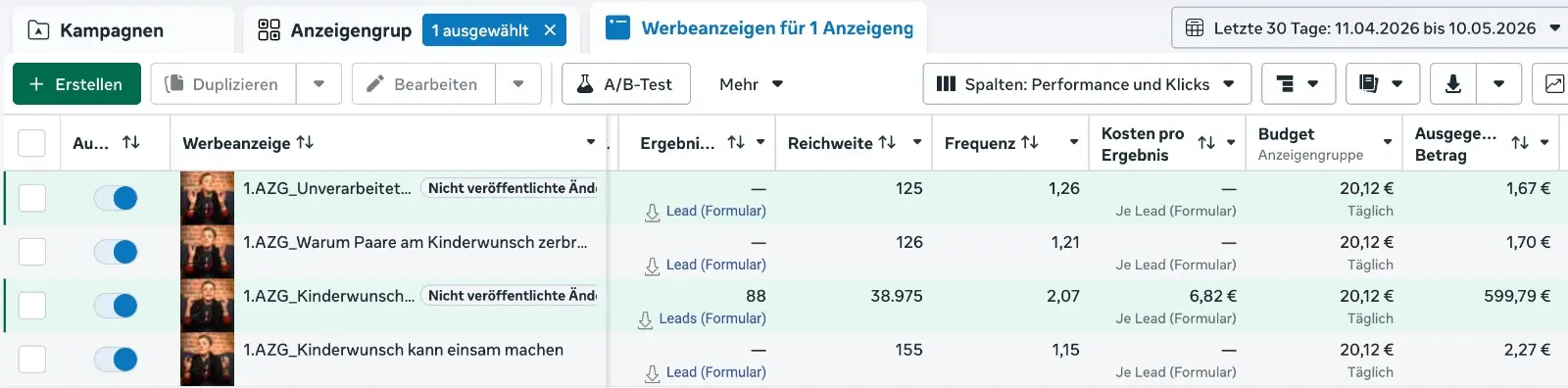Select checkbox for 1.AZG_Kinderwunsch... row with 88 leads
The height and width of the screenshot is (388, 1568).
[31, 306]
